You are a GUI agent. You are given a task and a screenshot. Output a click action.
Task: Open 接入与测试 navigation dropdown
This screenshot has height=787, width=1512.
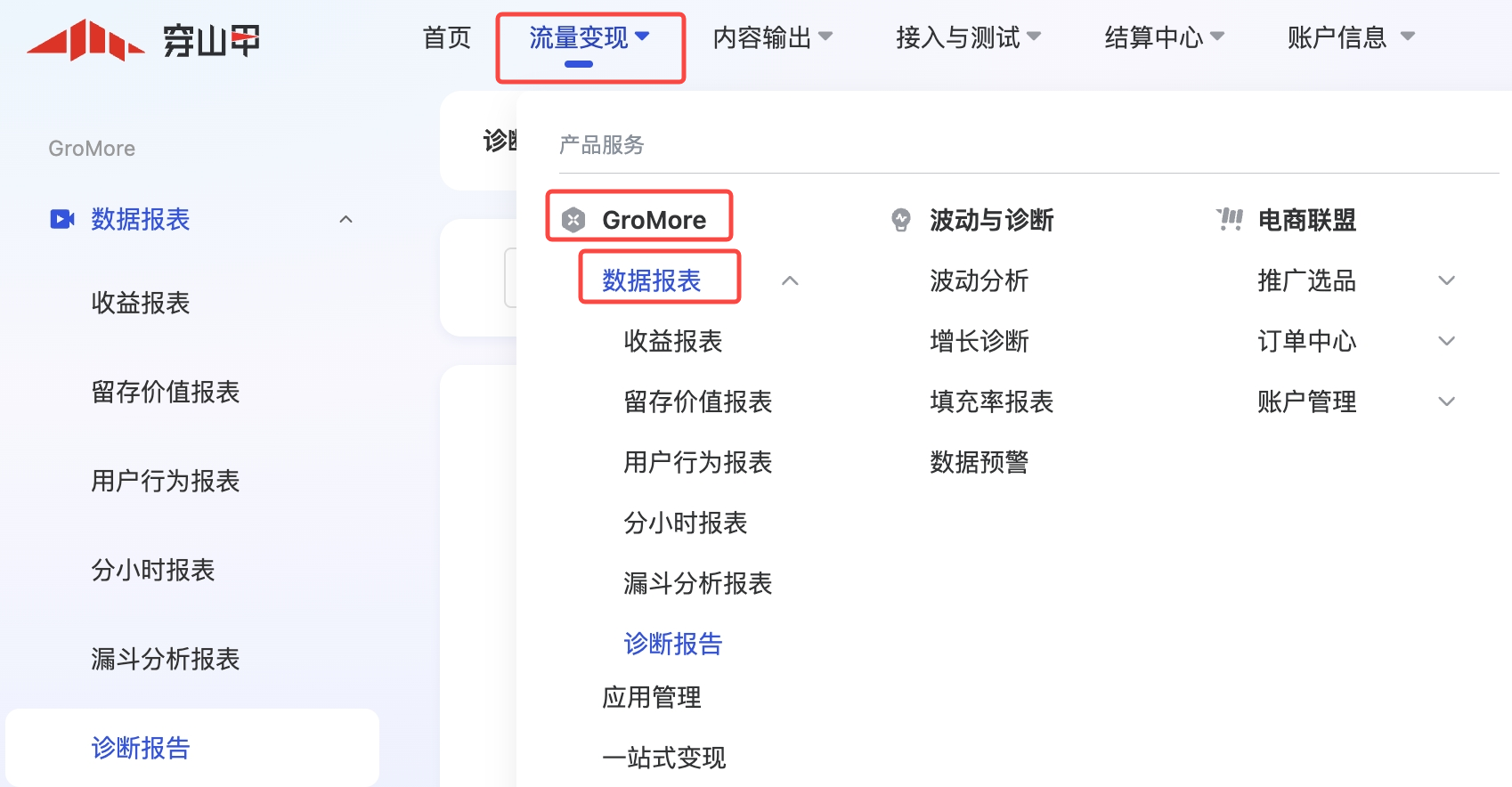pyautogui.click(x=968, y=37)
